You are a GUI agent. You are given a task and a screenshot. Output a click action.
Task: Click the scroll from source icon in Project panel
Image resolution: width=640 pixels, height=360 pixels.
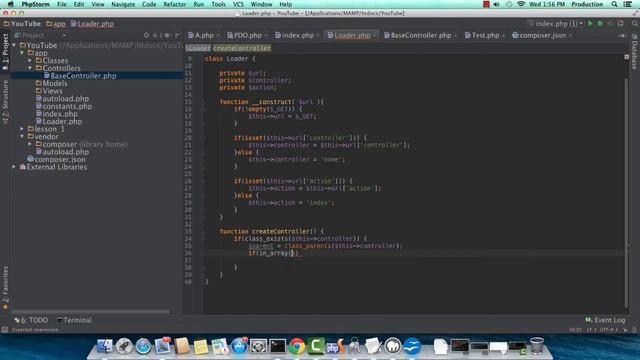pyautogui.click(x=146, y=36)
